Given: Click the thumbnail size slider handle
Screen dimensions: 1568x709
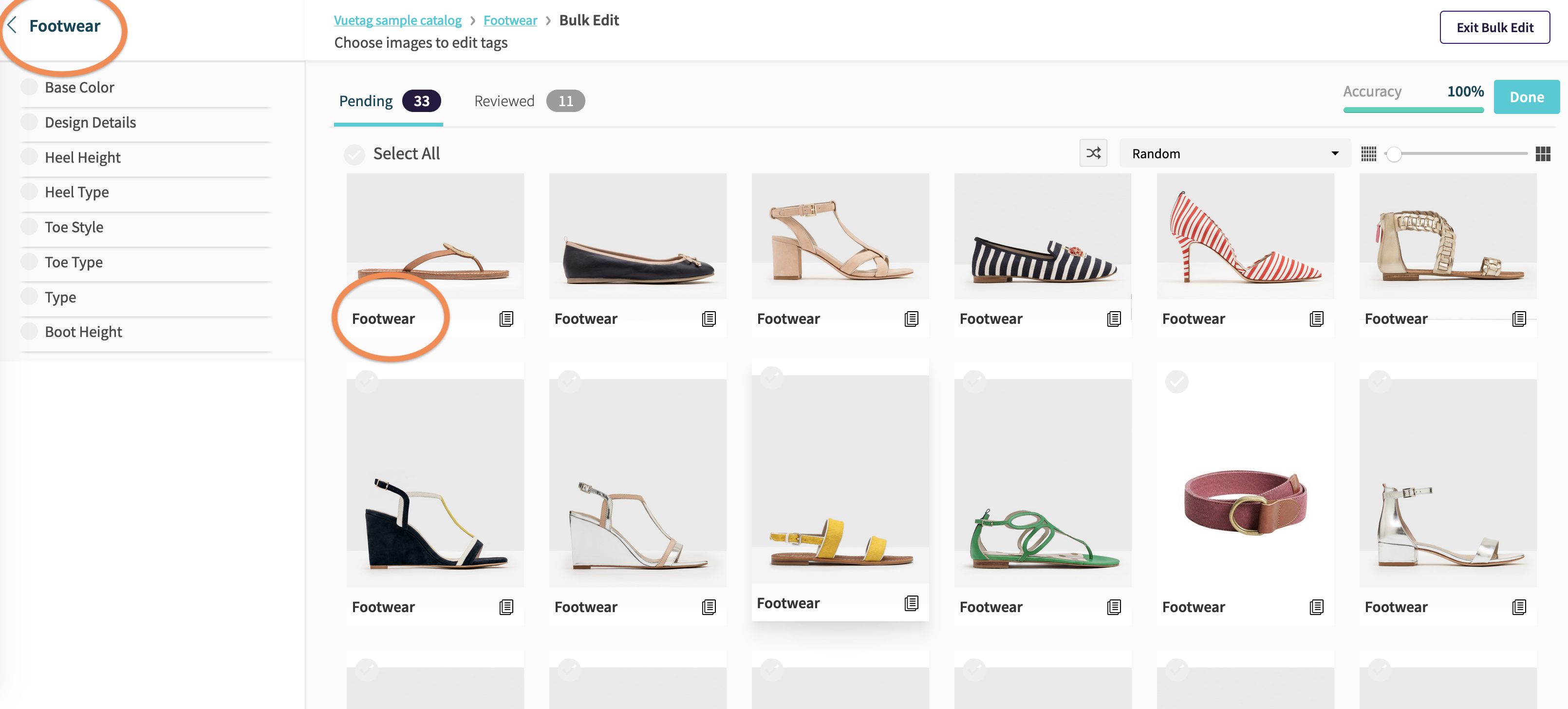Looking at the screenshot, I should tap(1394, 154).
